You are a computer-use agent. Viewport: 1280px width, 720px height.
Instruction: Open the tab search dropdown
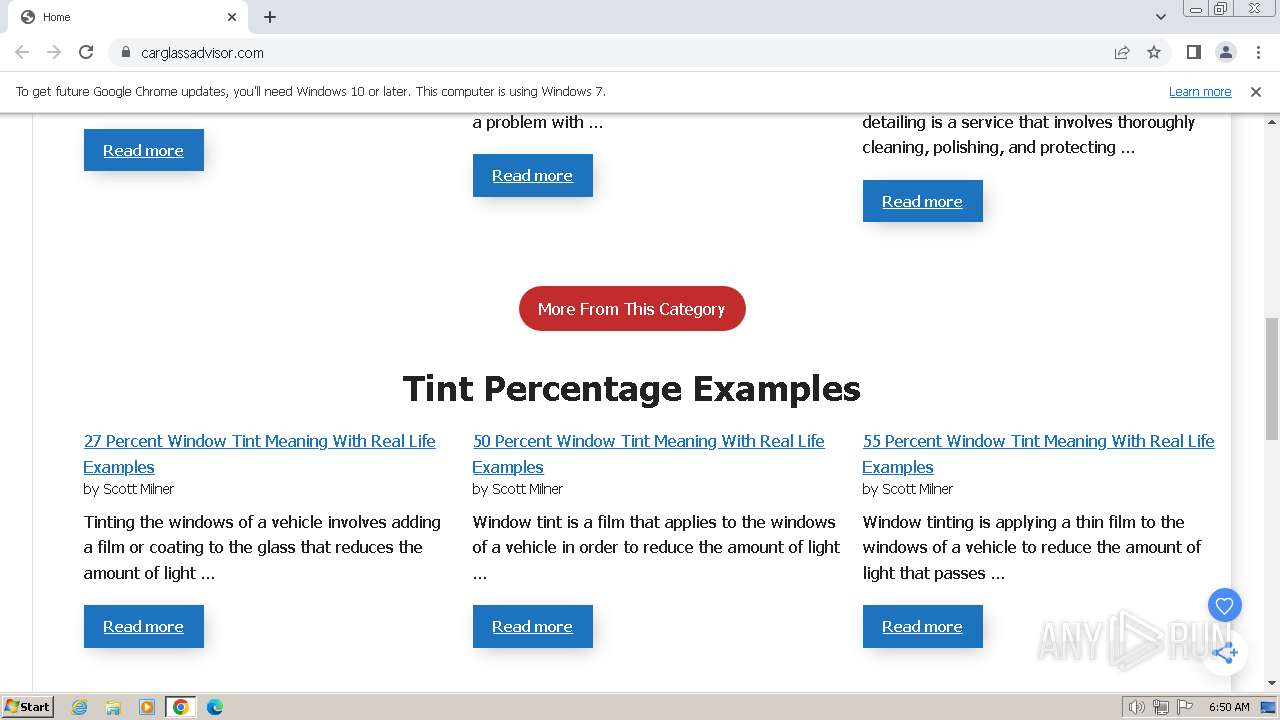click(1160, 17)
